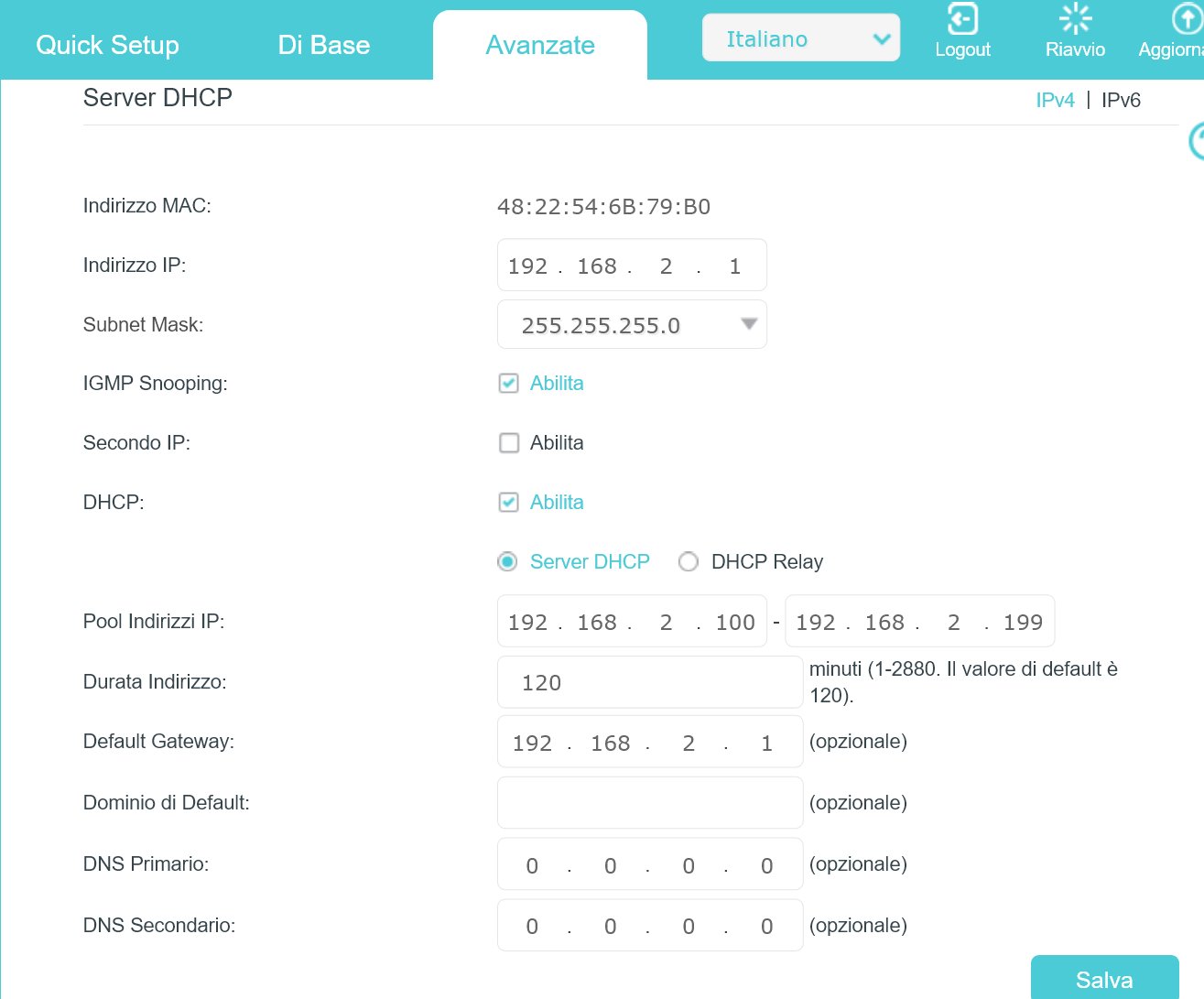1204x999 pixels.
Task: Click the Server DHCP page heading
Action: point(157,98)
